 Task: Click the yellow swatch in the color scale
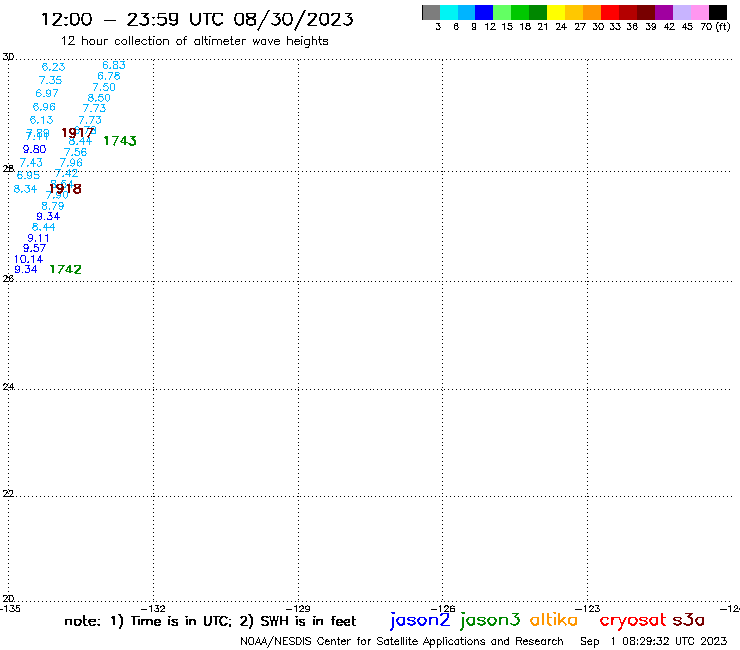556,12
